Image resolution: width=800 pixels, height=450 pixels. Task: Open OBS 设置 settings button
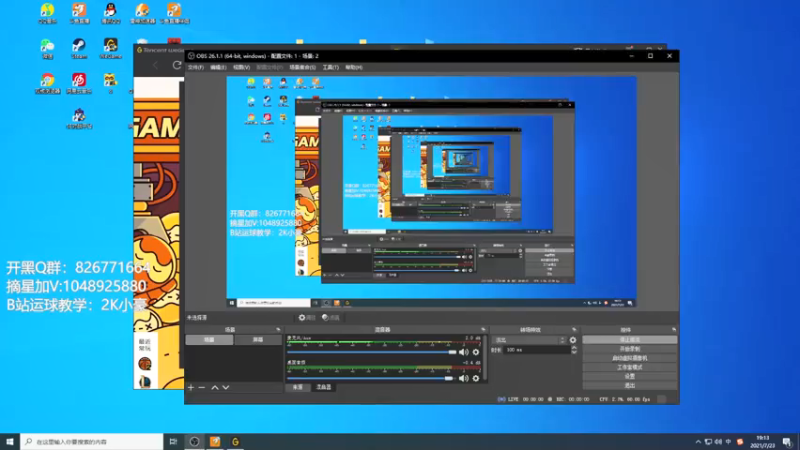[x=630, y=377]
